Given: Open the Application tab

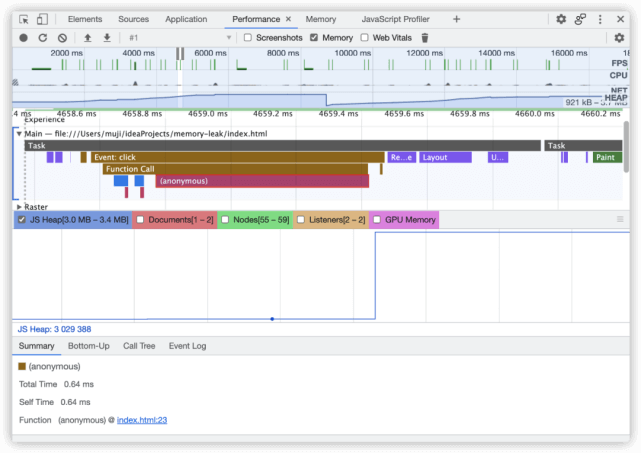Looking at the screenshot, I should (x=186, y=19).
